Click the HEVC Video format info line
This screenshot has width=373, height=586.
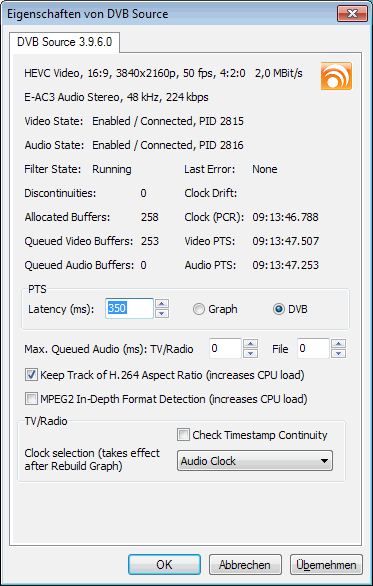pos(163,73)
